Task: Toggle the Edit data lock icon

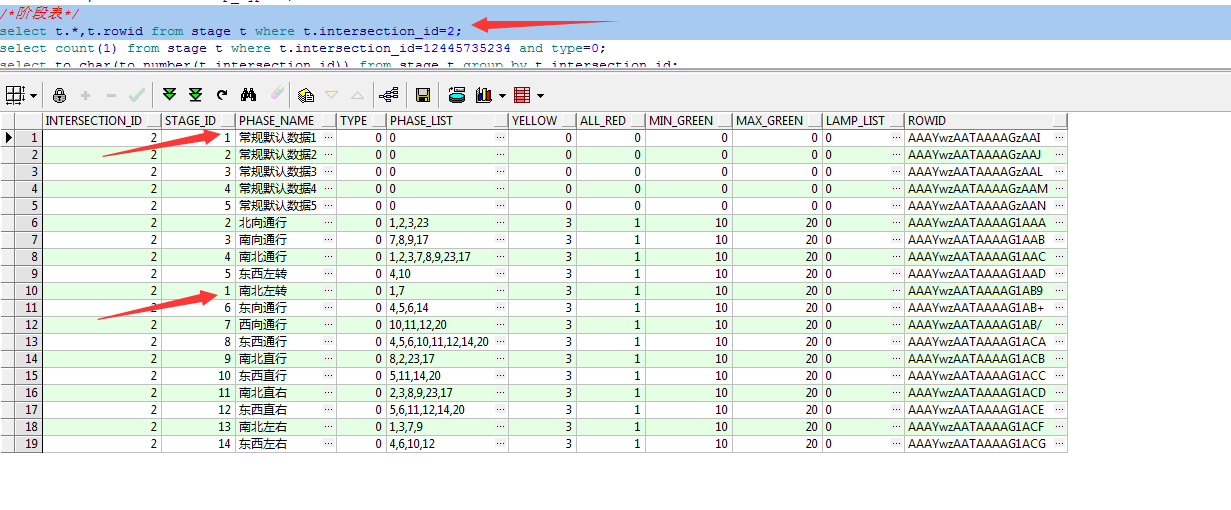Action: pyautogui.click(x=60, y=95)
